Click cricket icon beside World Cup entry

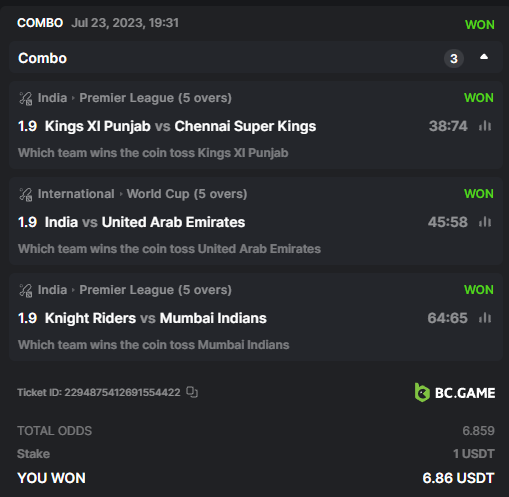click(x=26, y=194)
